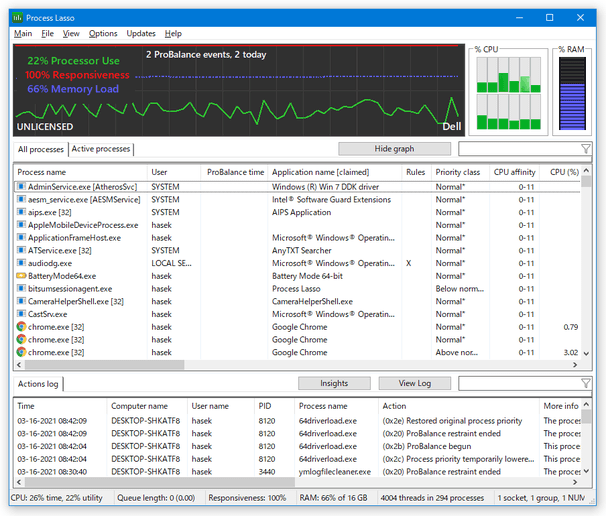This screenshot has height=516, width=606.
Task: Click the aesm_service.exe process icon
Action: point(21,199)
